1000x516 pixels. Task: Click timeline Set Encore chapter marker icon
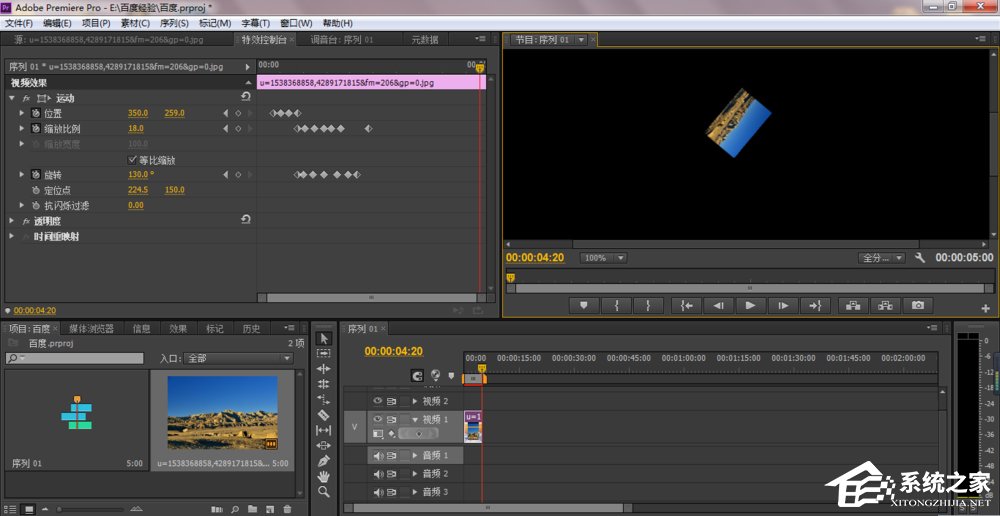(436, 376)
